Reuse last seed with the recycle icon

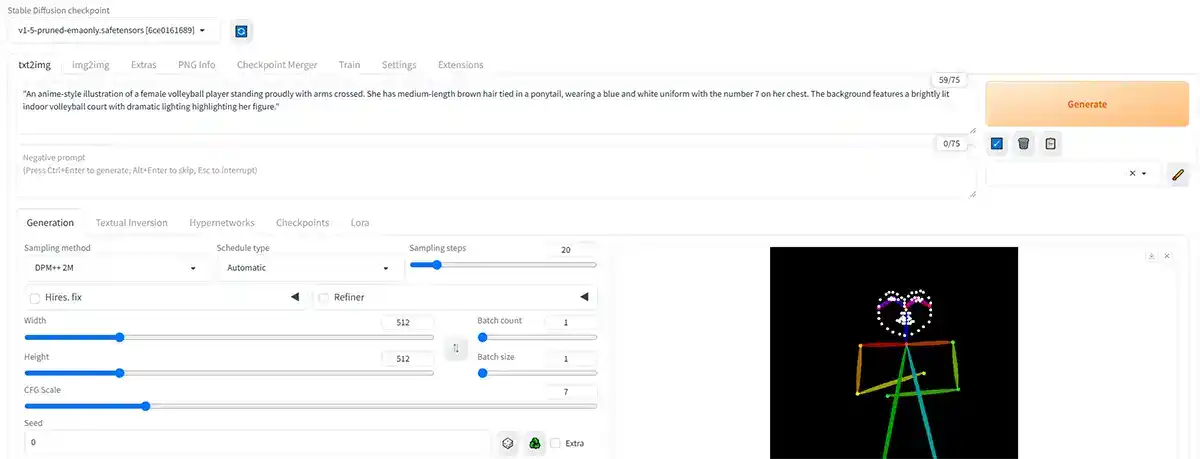[535, 443]
